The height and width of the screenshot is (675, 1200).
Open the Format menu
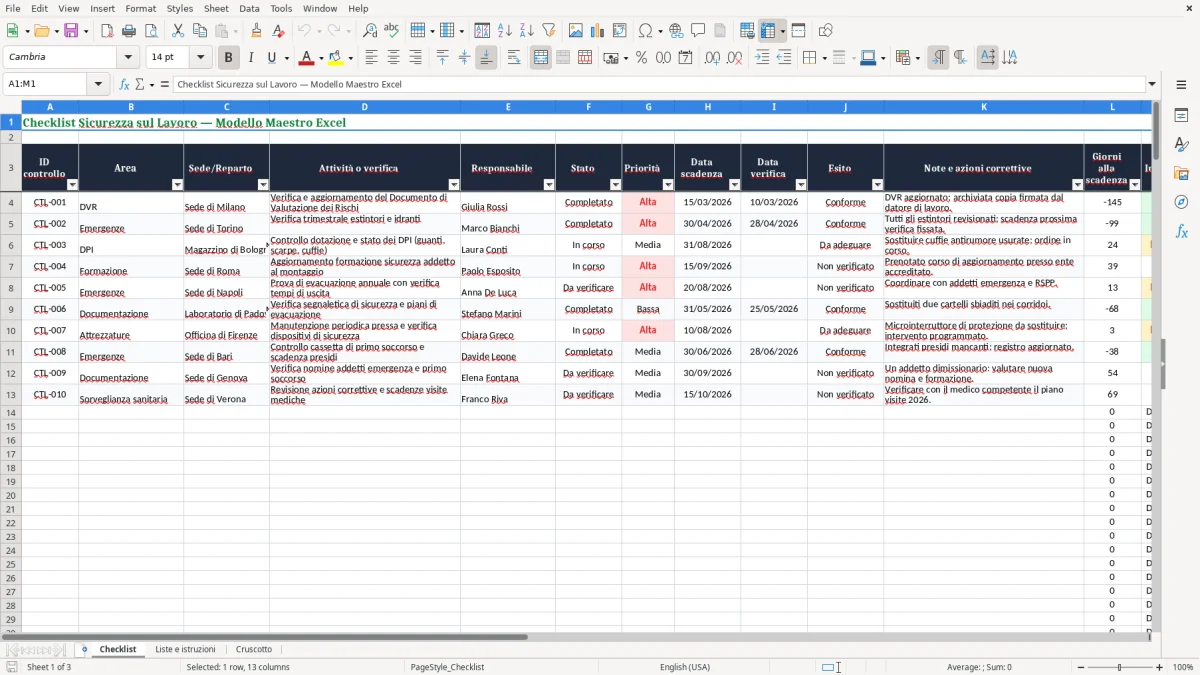[140, 8]
